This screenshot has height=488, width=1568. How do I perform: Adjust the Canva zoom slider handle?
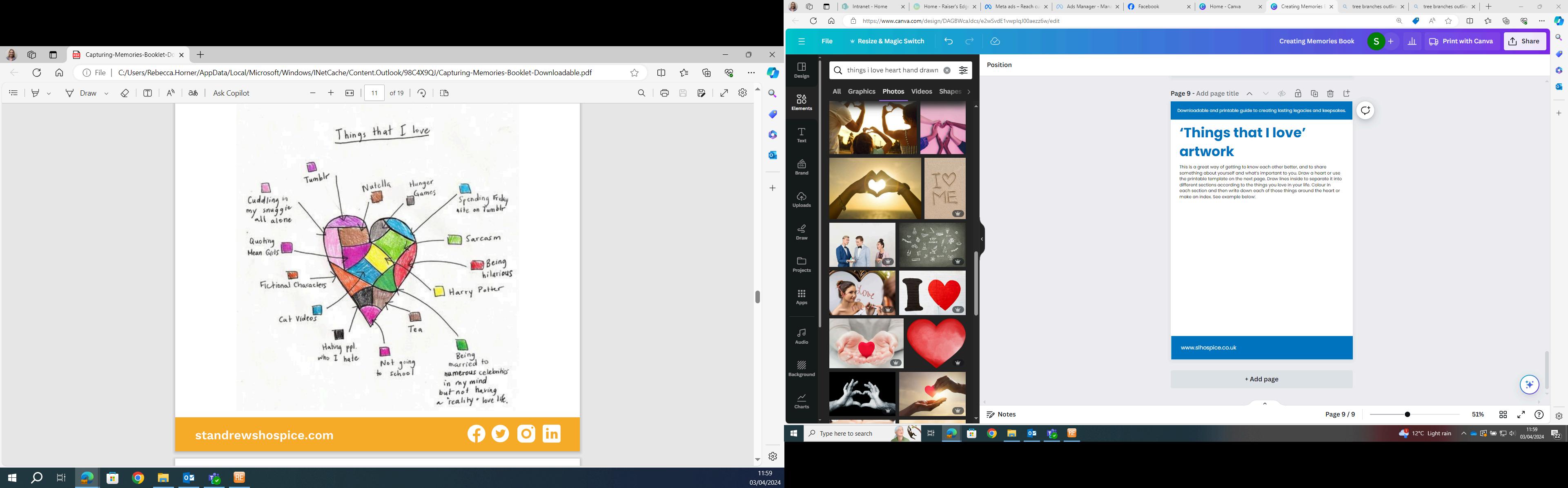(1407, 414)
